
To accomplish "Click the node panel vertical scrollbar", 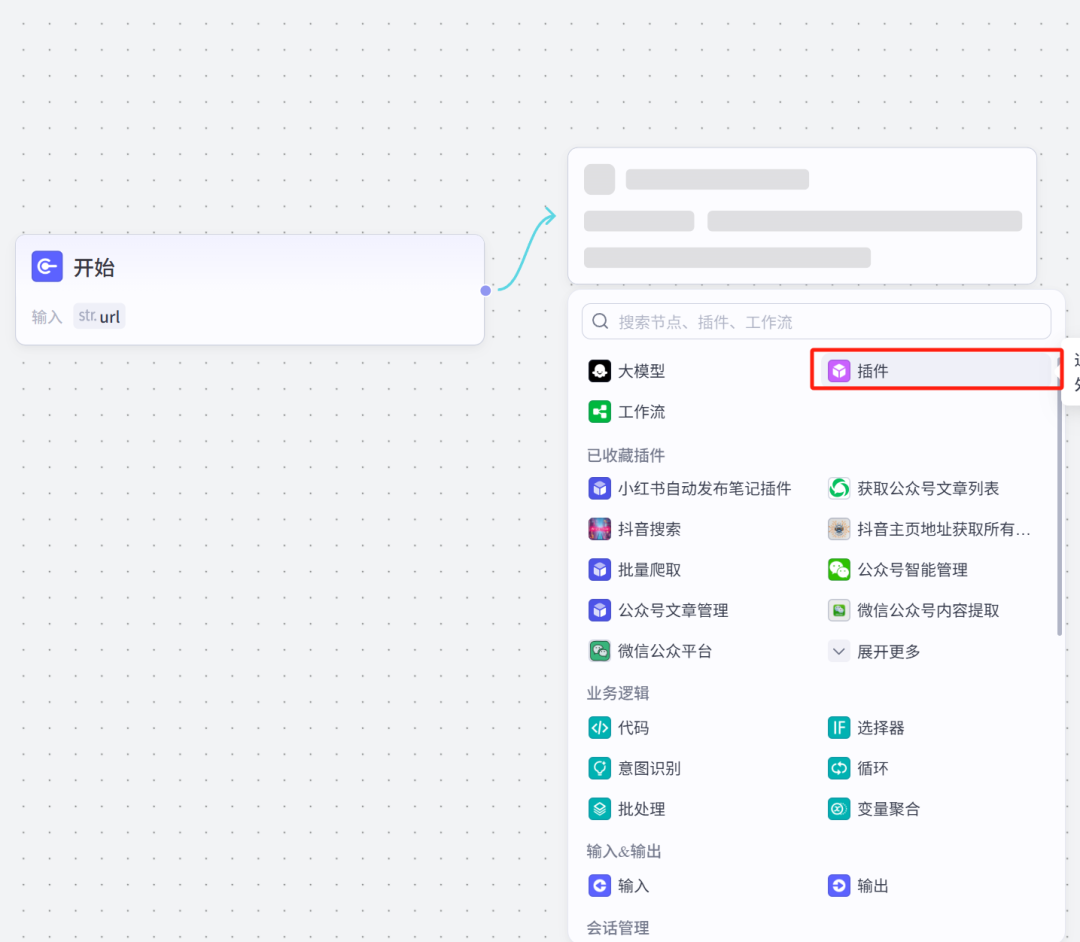I will pyautogui.click(x=1059, y=496).
